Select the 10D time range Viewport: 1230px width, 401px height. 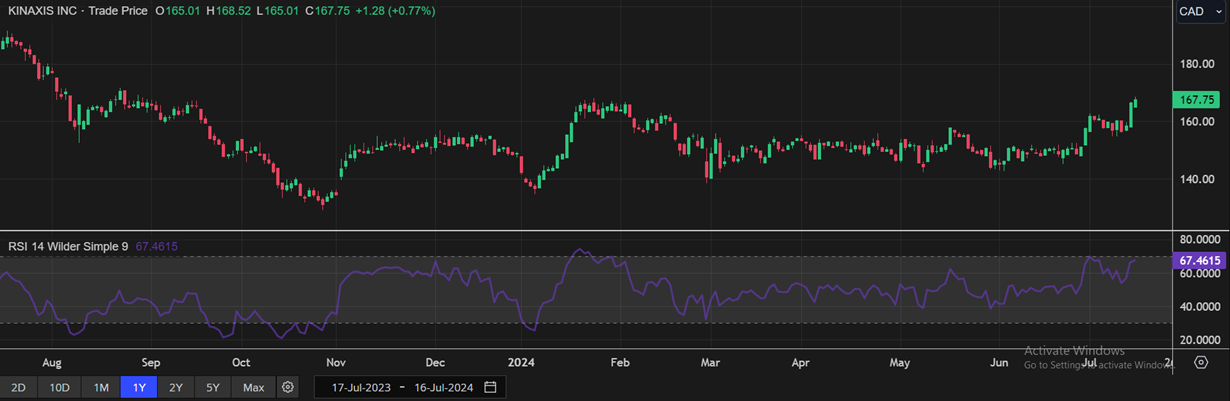[59, 387]
